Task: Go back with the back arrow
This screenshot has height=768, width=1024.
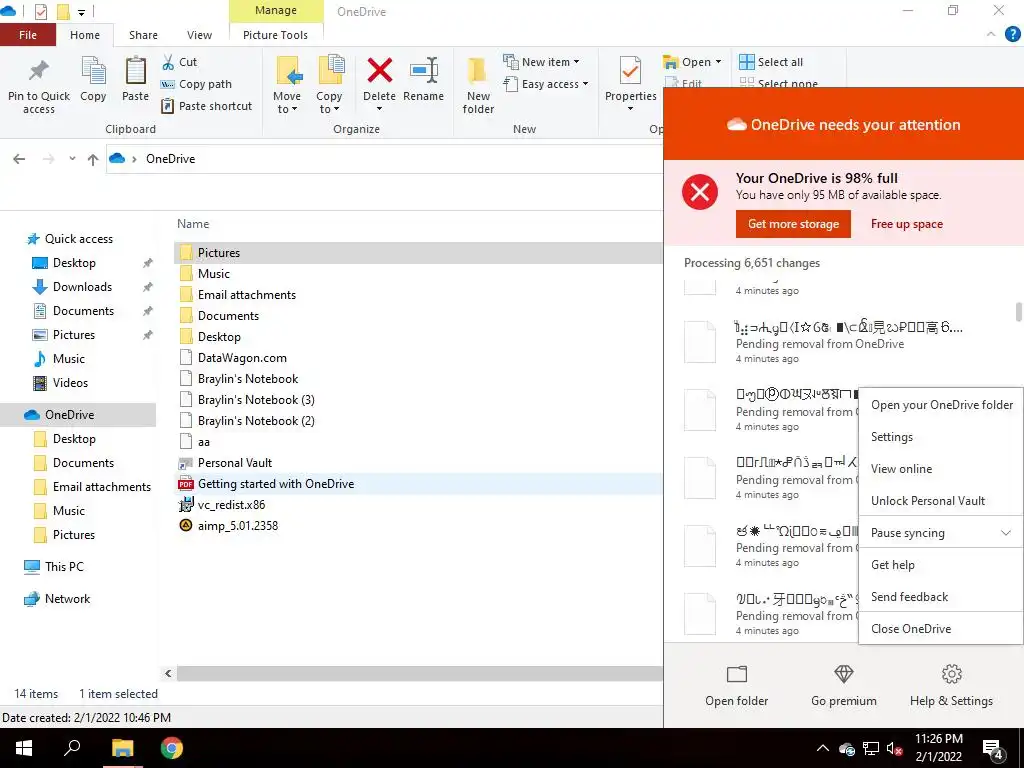Action: tap(19, 159)
